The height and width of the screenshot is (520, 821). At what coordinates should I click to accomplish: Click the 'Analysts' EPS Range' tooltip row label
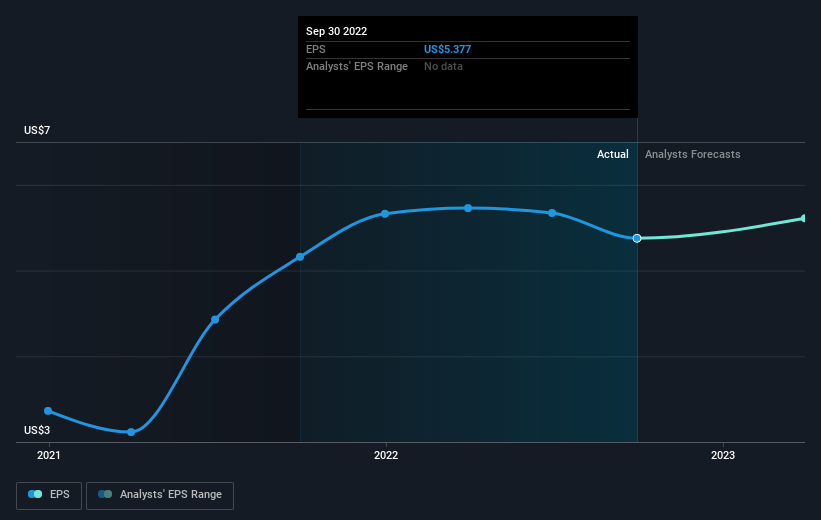point(357,67)
